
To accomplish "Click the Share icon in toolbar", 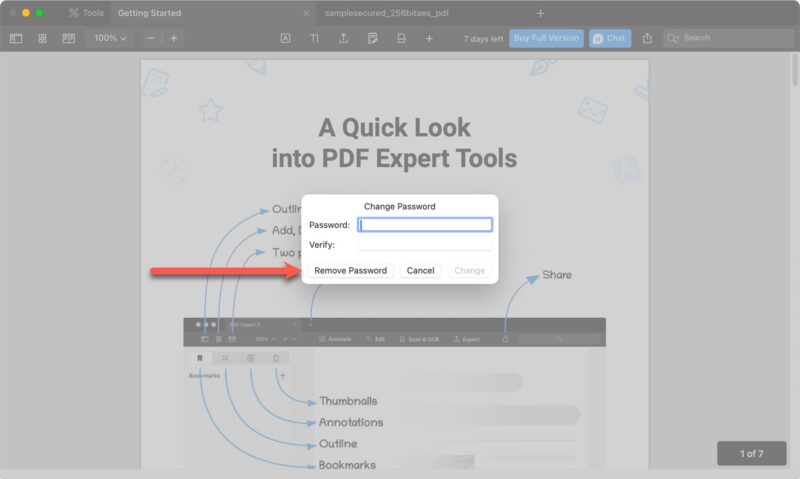I will 647,38.
